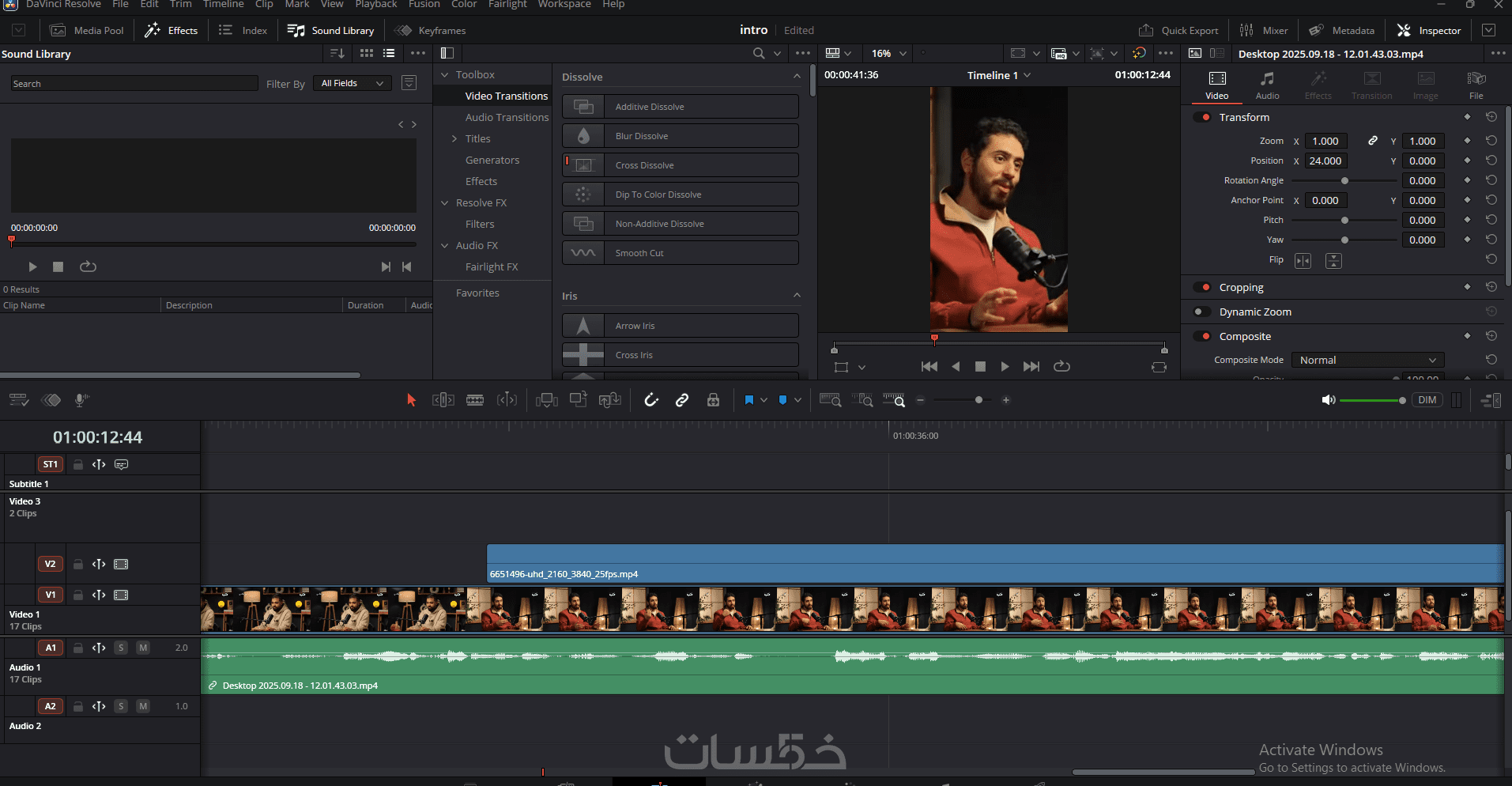The width and height of the screenshot is (1512, 786).
Task: Collapse the Iris section
Action: (x=797, y=296)
